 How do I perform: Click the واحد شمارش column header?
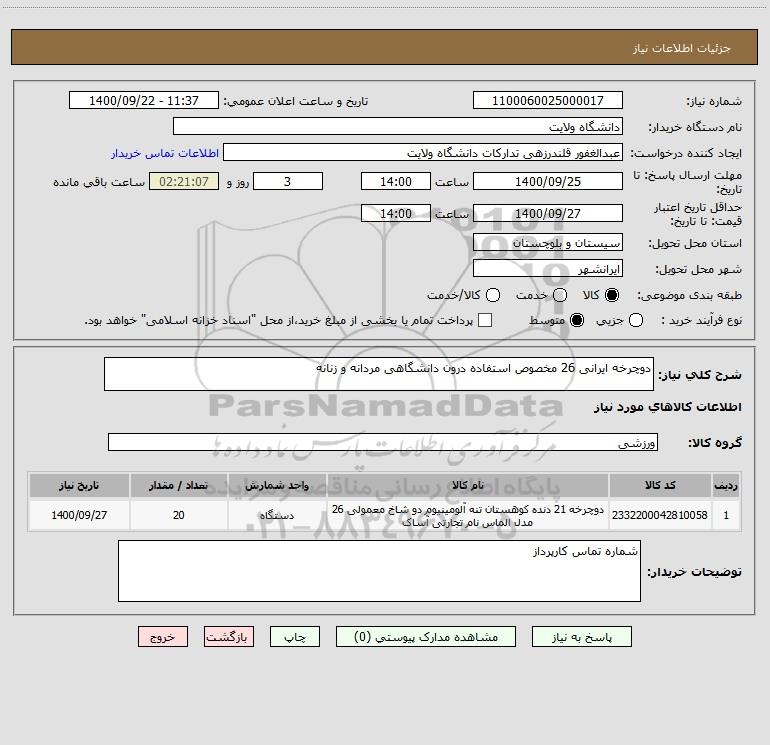(277, 485)
